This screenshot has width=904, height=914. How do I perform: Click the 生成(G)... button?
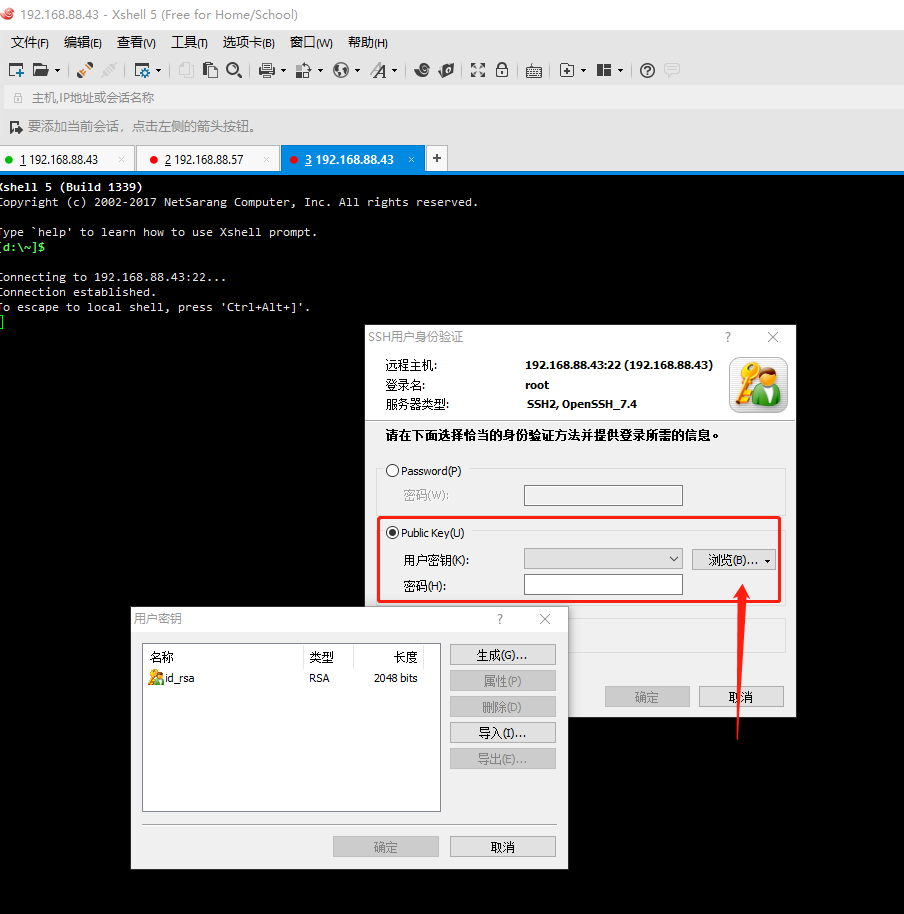(502, 655)
